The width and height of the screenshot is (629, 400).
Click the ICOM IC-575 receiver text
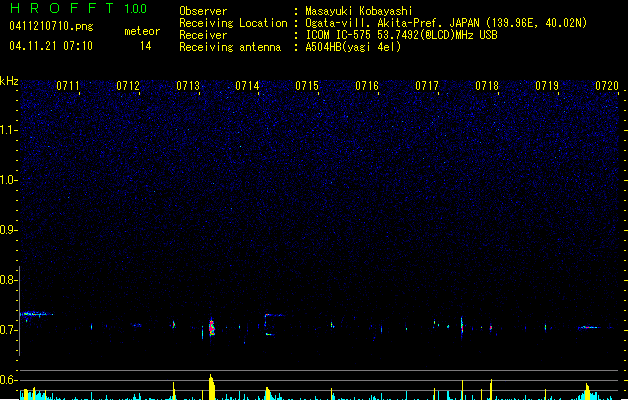tap(401, 35)
